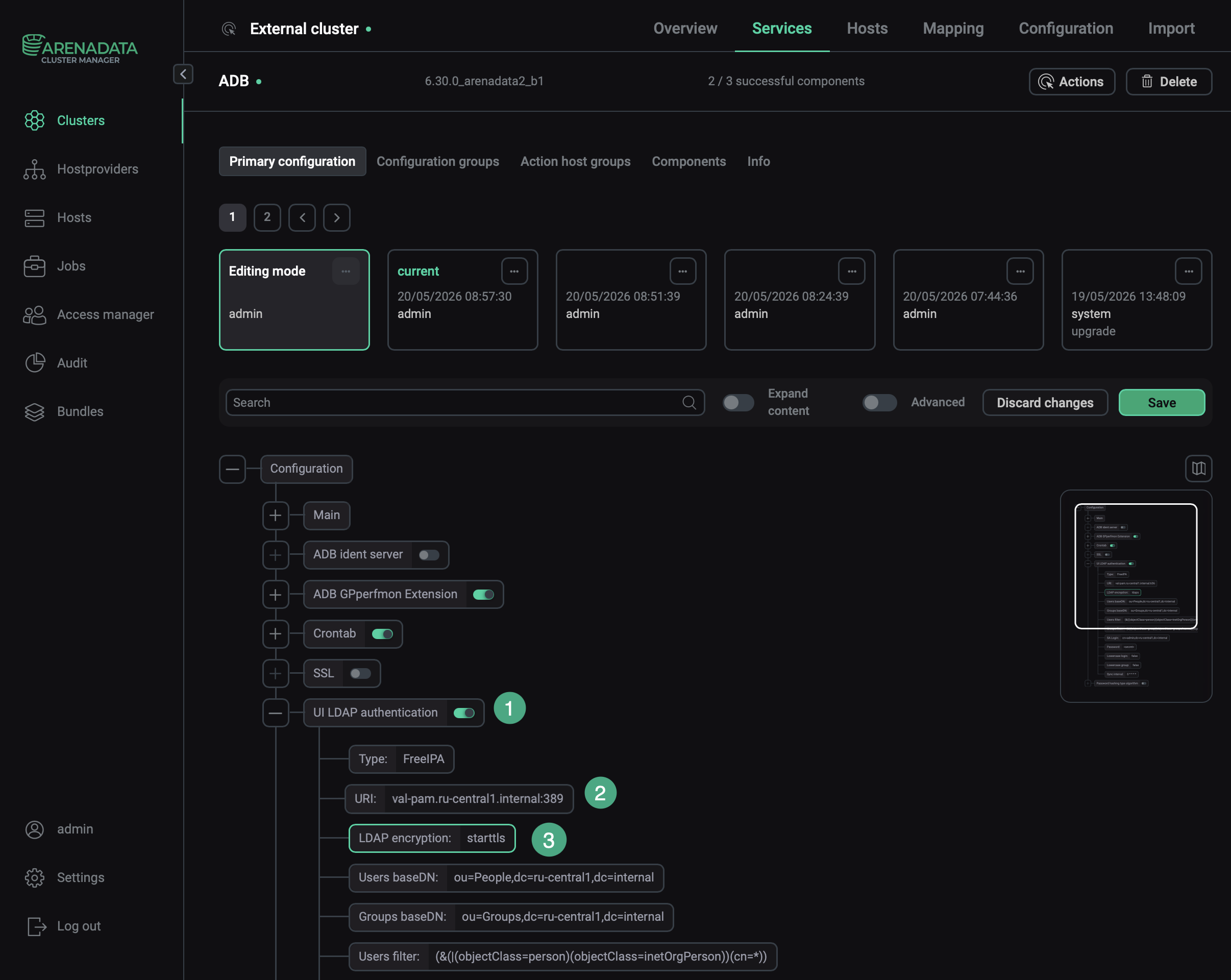Toggle the Advanced switch
The width and height of the screenshot is (1231, 980).
point(879,403)
